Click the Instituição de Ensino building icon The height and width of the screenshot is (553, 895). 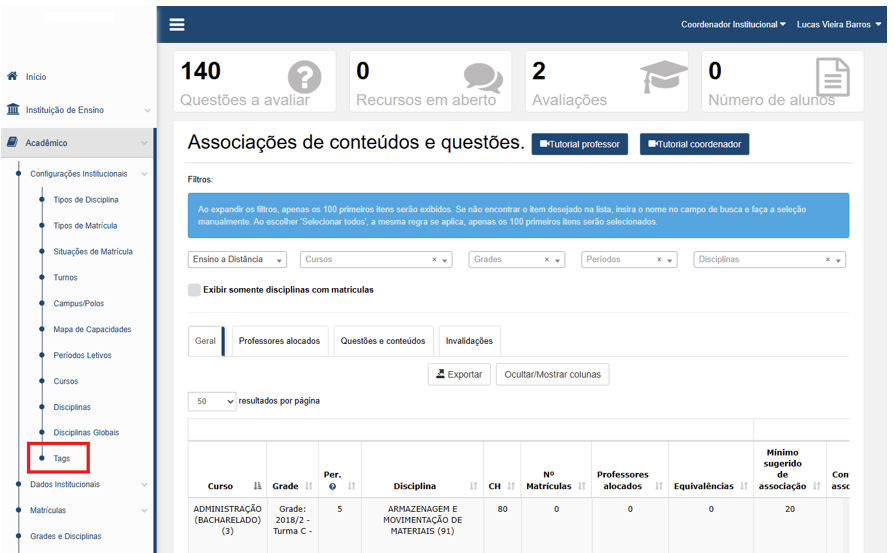[x=13, y=109]
